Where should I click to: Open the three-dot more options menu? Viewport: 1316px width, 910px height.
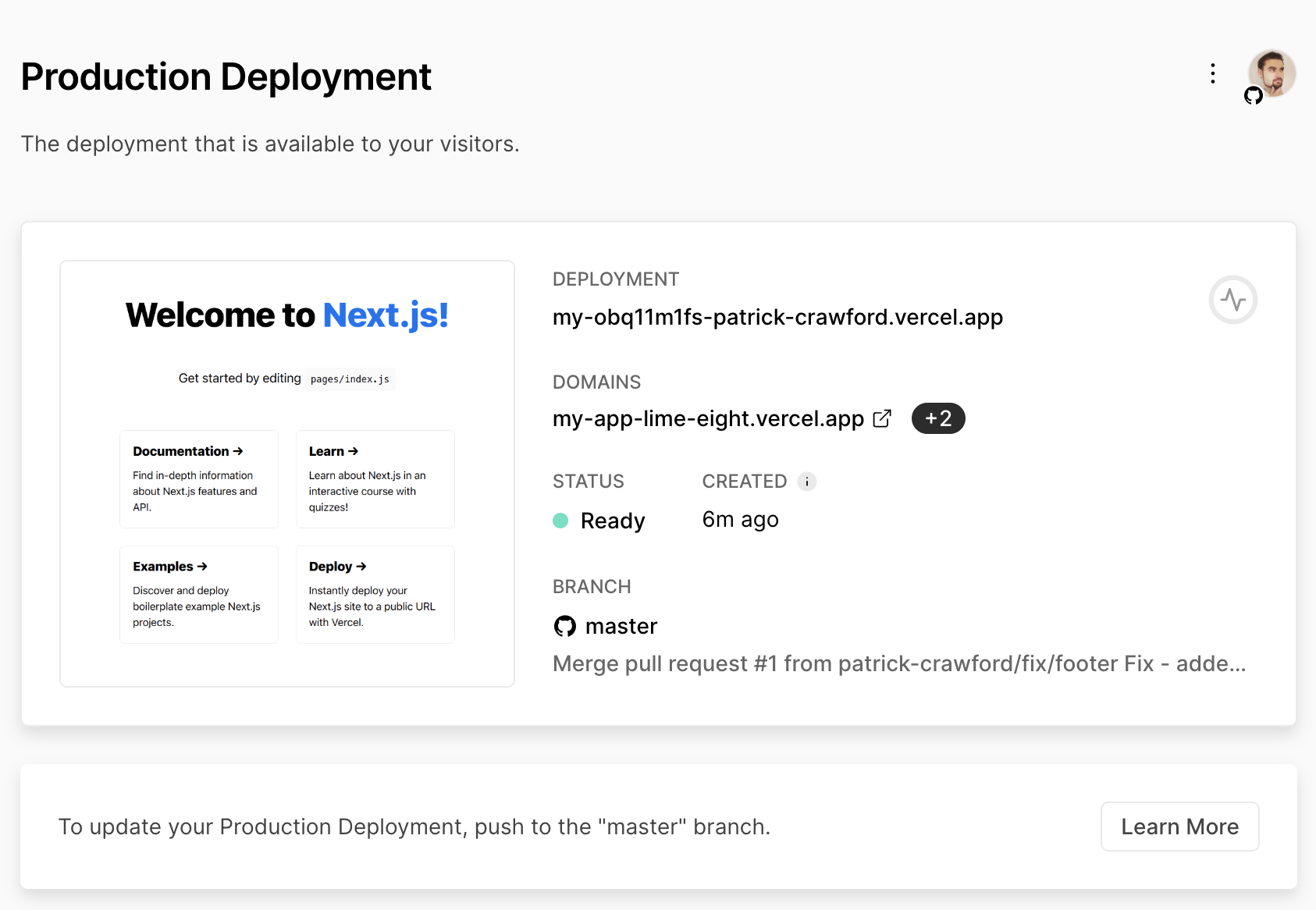click(1212, 73)
